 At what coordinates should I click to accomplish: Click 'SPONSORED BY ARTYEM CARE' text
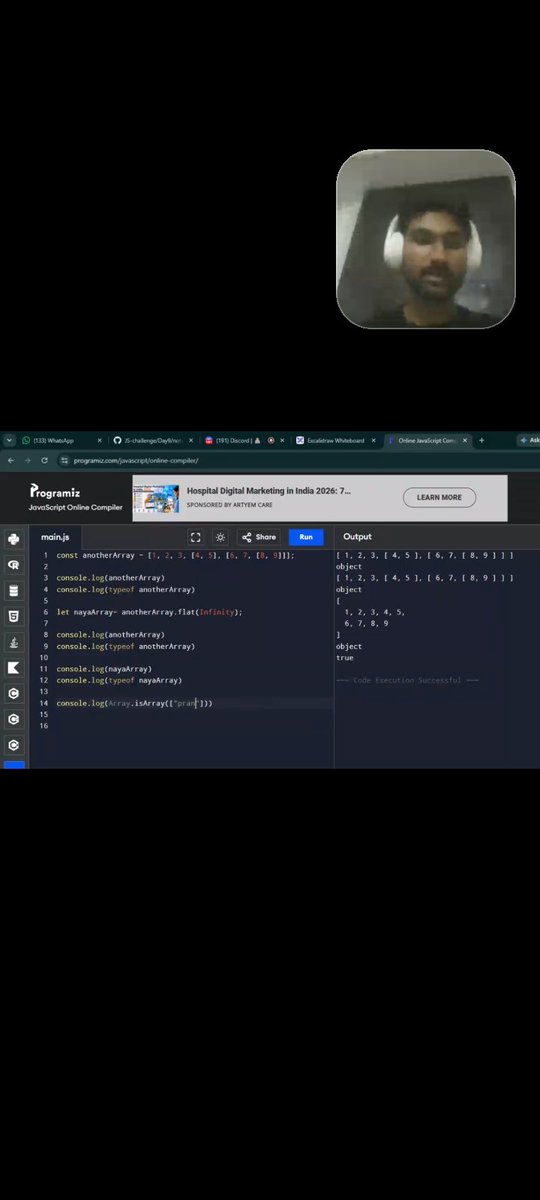pyautogui.click(x=228, y=506)
